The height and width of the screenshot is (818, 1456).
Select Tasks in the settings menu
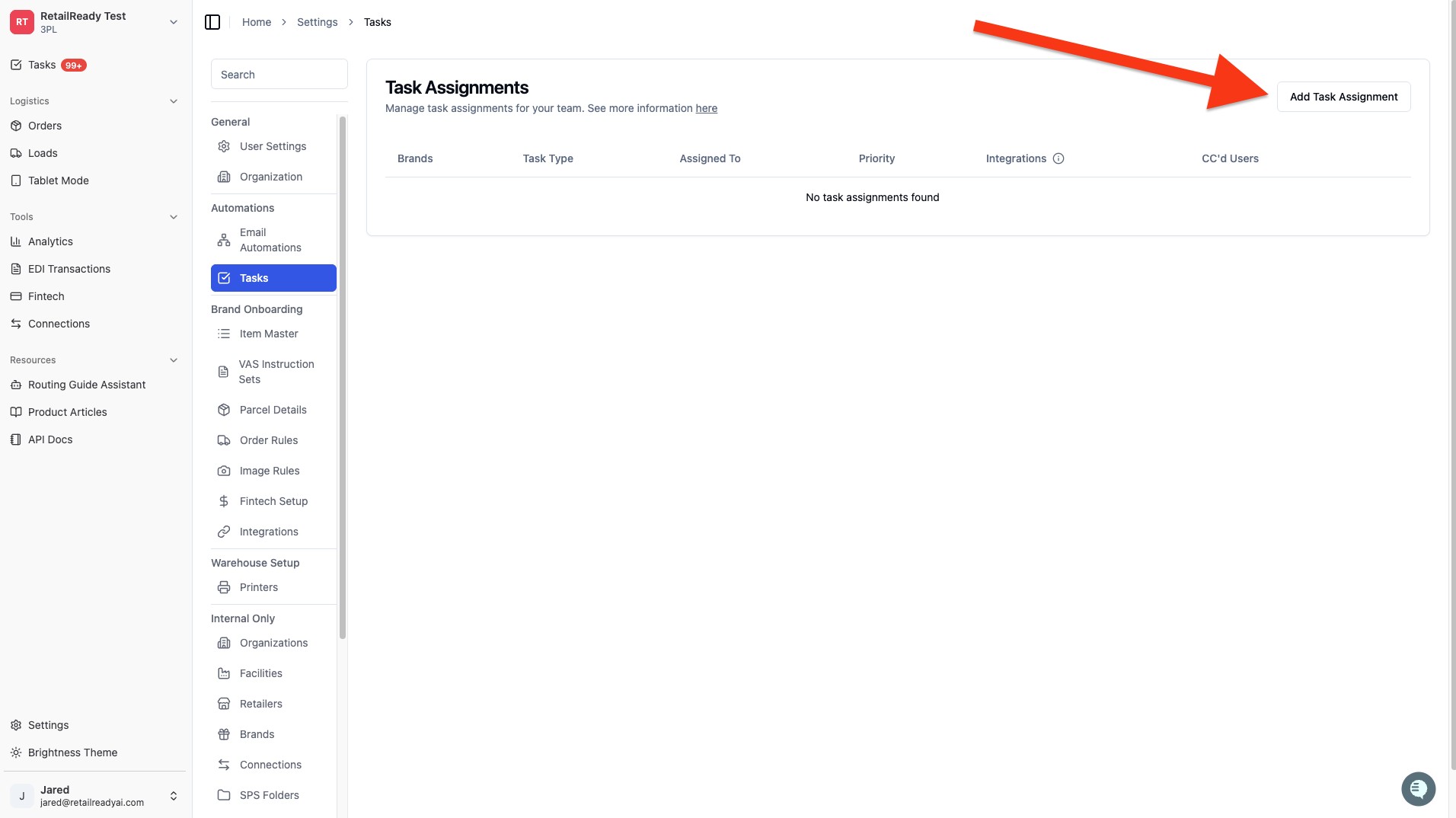coord(273,278)
